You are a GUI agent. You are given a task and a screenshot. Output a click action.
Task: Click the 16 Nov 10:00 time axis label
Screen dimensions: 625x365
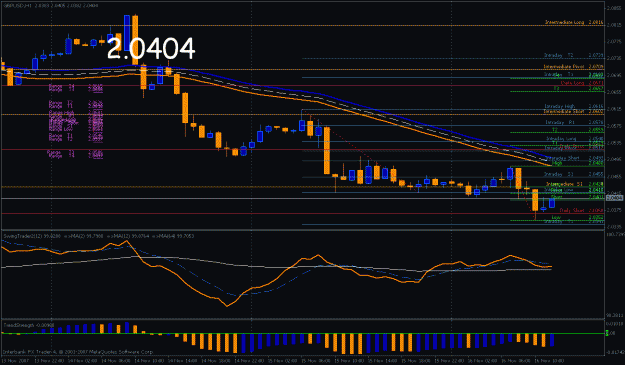[x=549, y=361]
